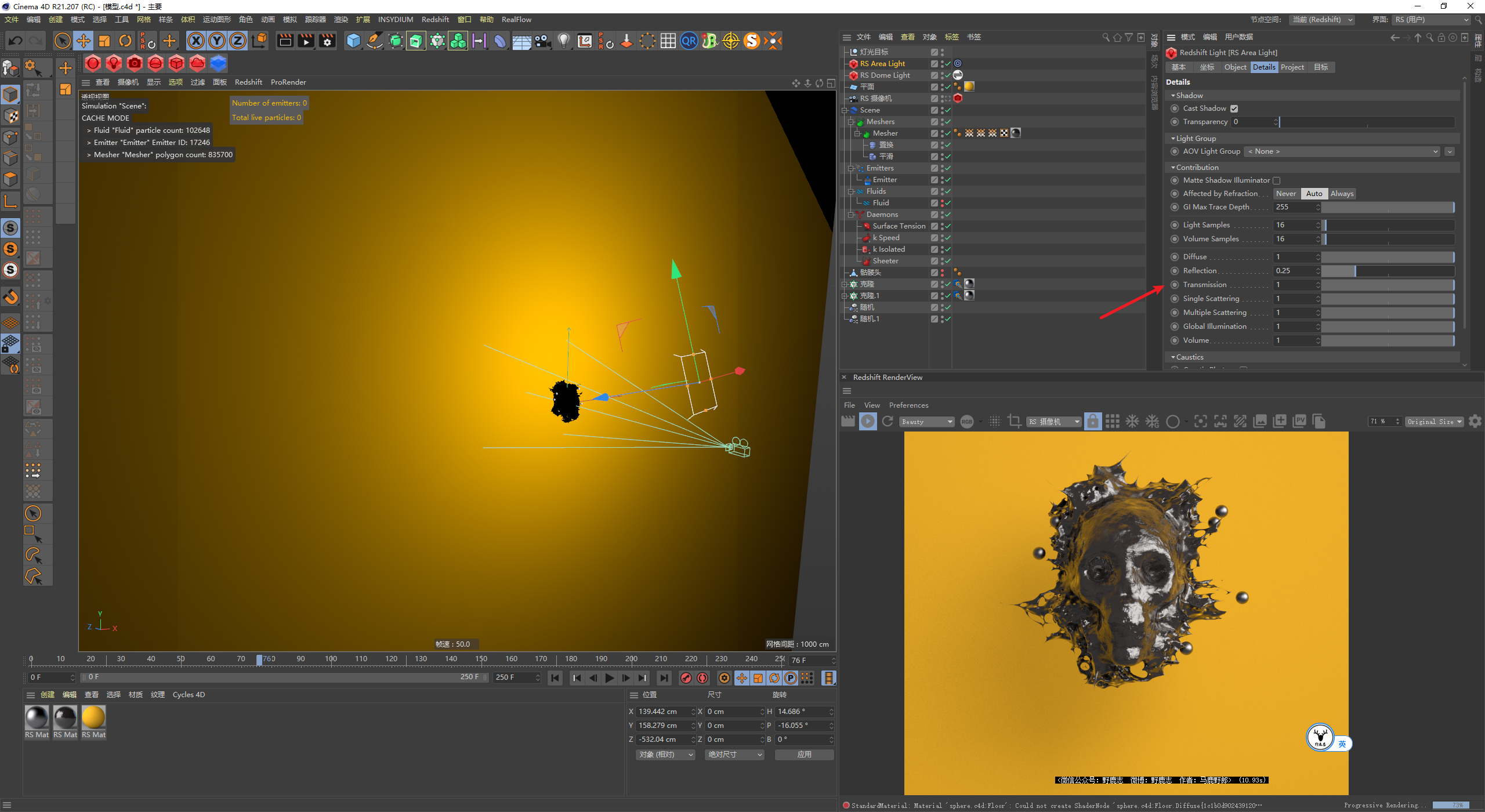Screen dimensions: 1485x812
Task: Toggle the 随机.1 object's enable checkmark
Action: (x=947, y=319)
